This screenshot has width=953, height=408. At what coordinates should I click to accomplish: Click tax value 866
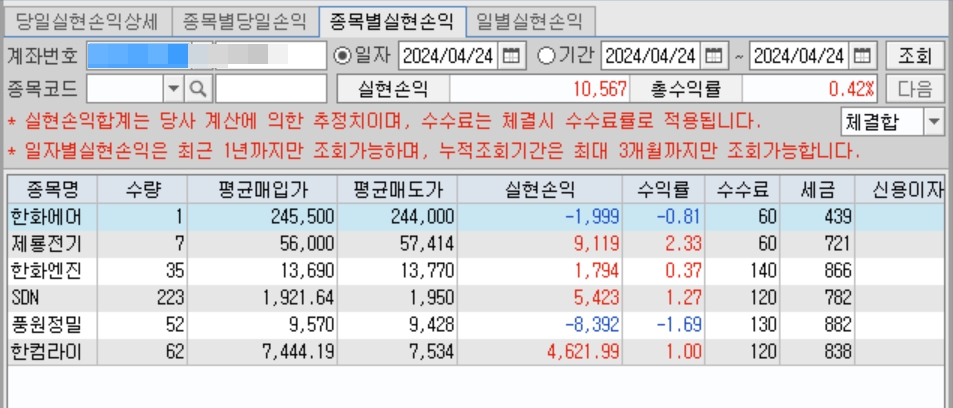[x=837, y=271]
